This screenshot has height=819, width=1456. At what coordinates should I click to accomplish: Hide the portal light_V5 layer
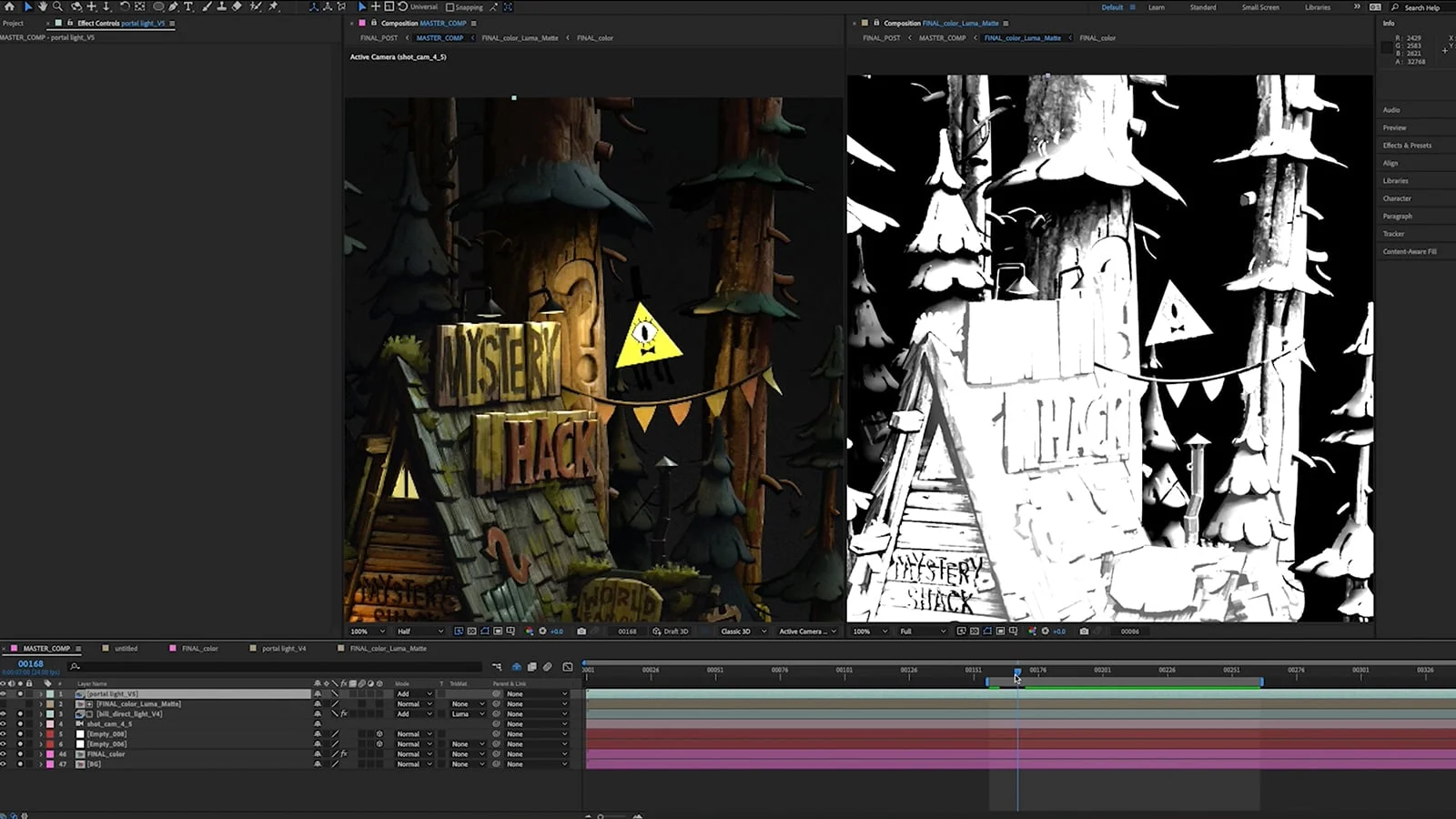click(x=5, y=693)
